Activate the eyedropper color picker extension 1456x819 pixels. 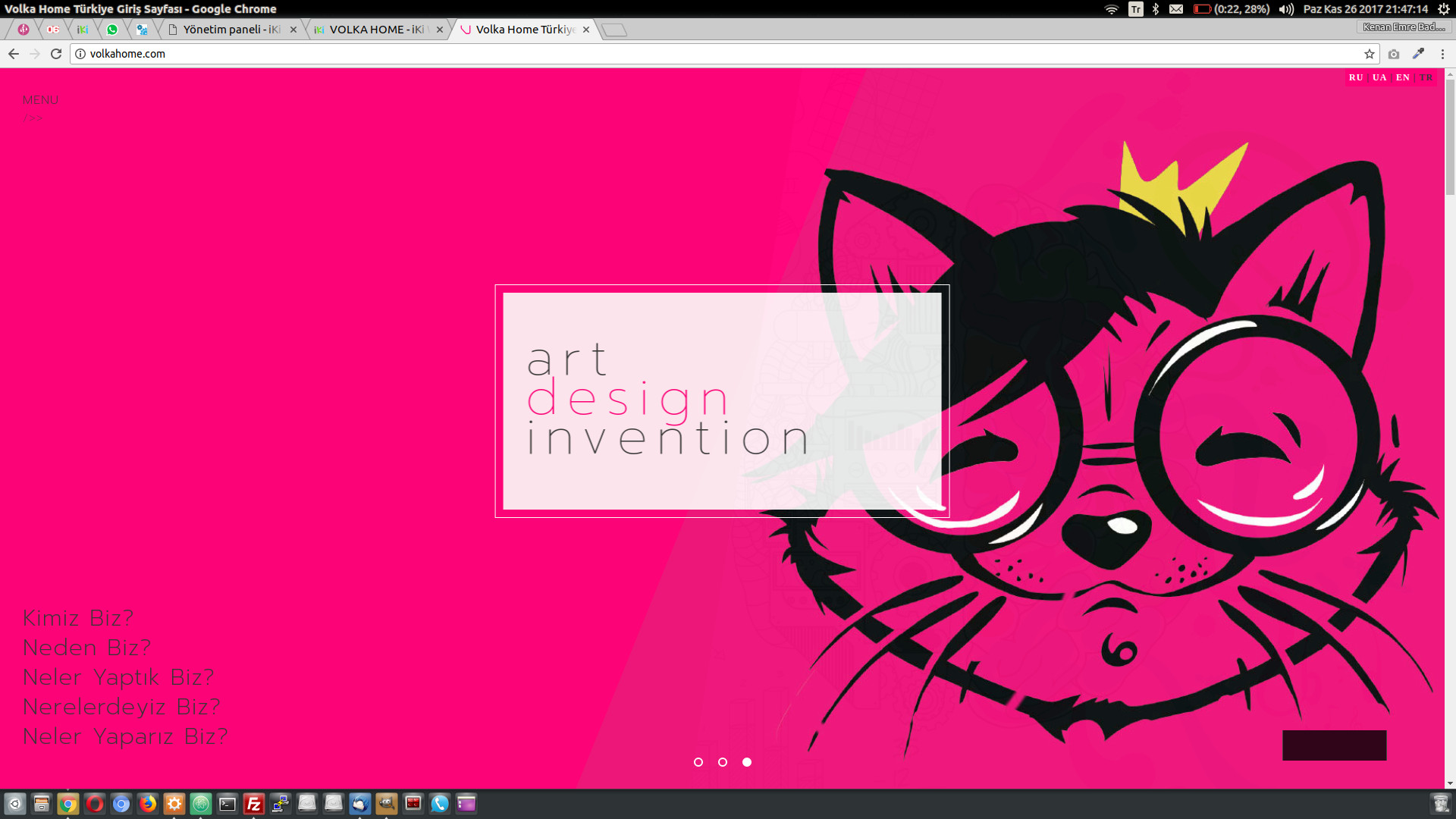tap(1418, 54)
